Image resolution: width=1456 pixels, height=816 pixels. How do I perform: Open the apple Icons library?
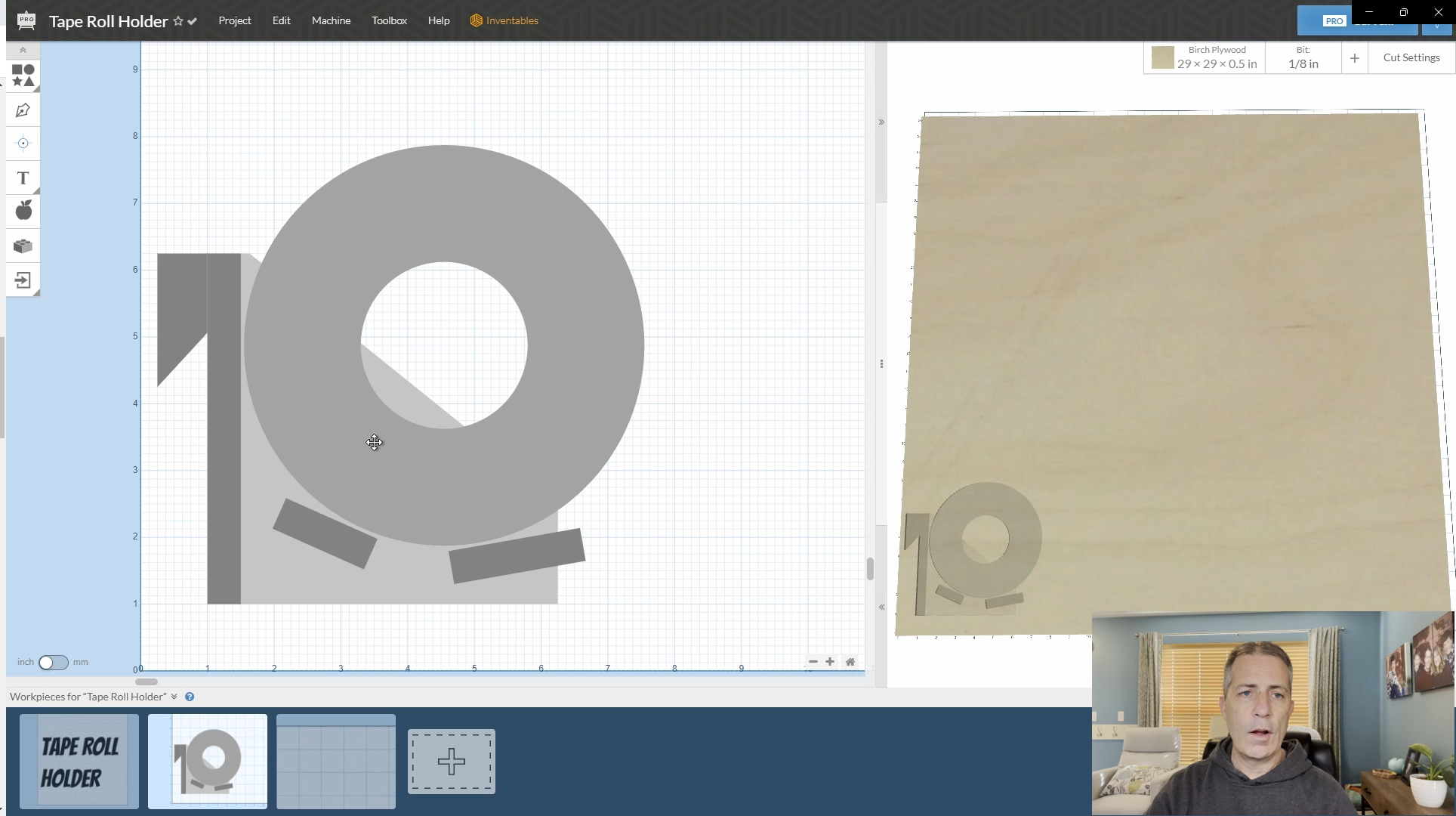pos(23,211)
